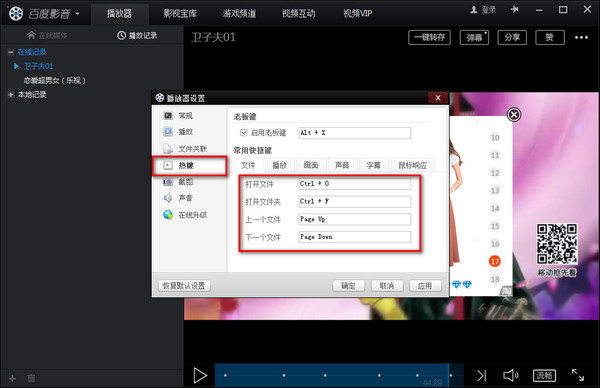The height and width of the screenshot is (388, 600).
Task: Click the play button in the player
Action: (200, 375)
